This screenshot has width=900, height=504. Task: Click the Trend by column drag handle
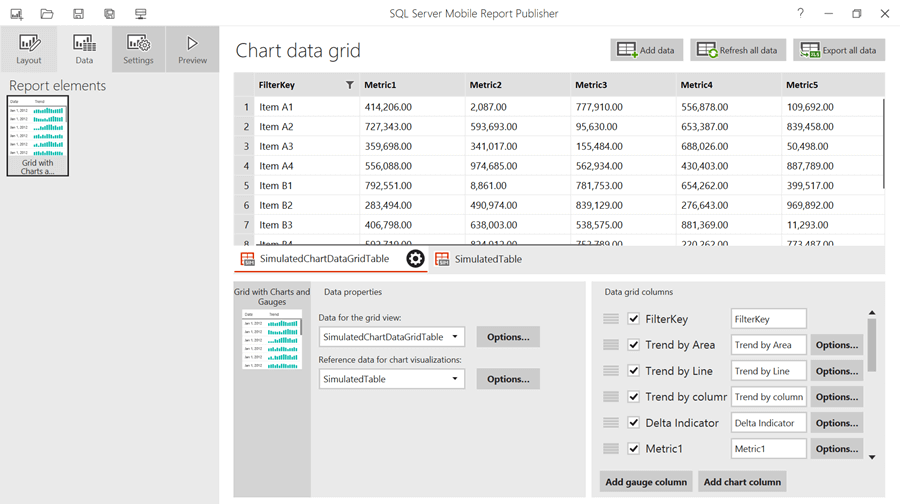tap(611, 397)
